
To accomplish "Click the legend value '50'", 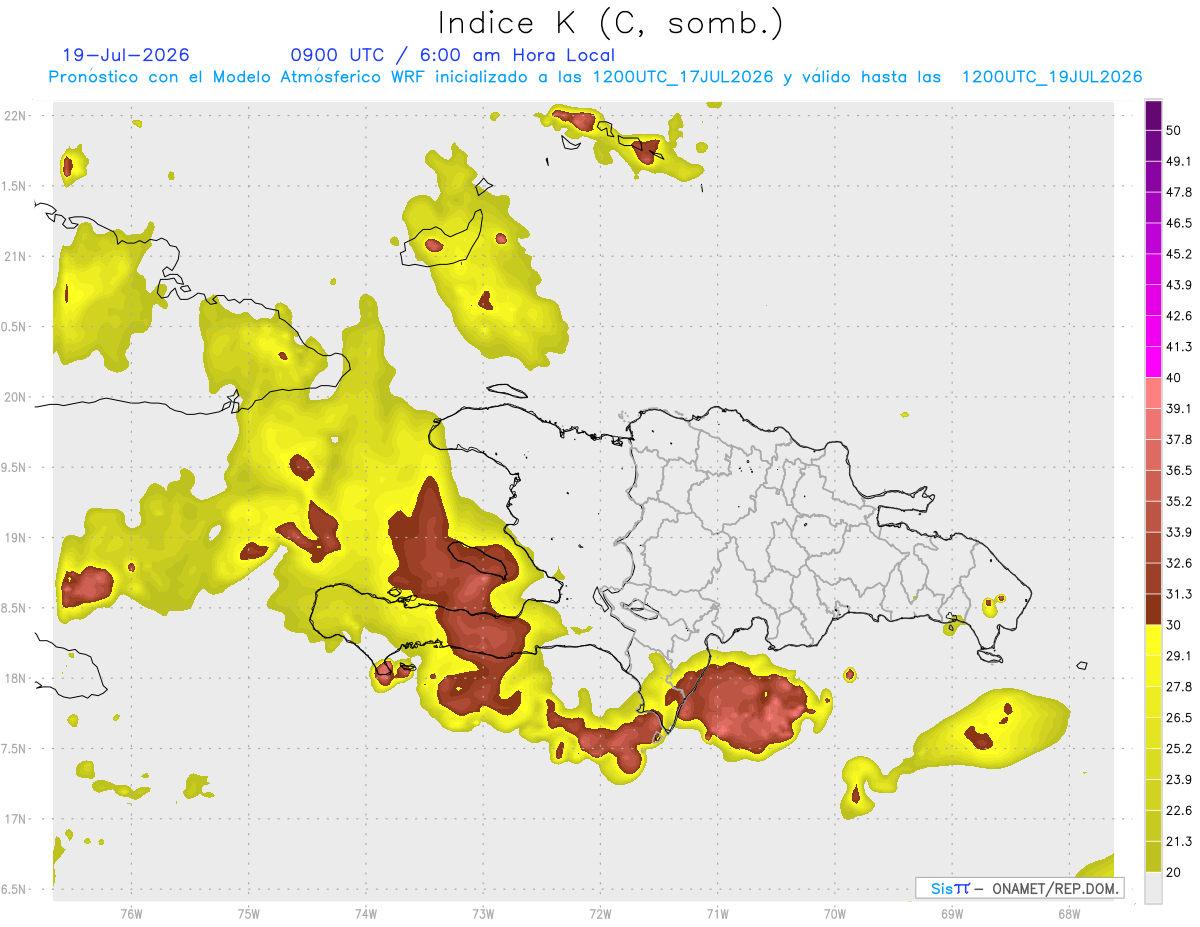I will pos(1174,130).
